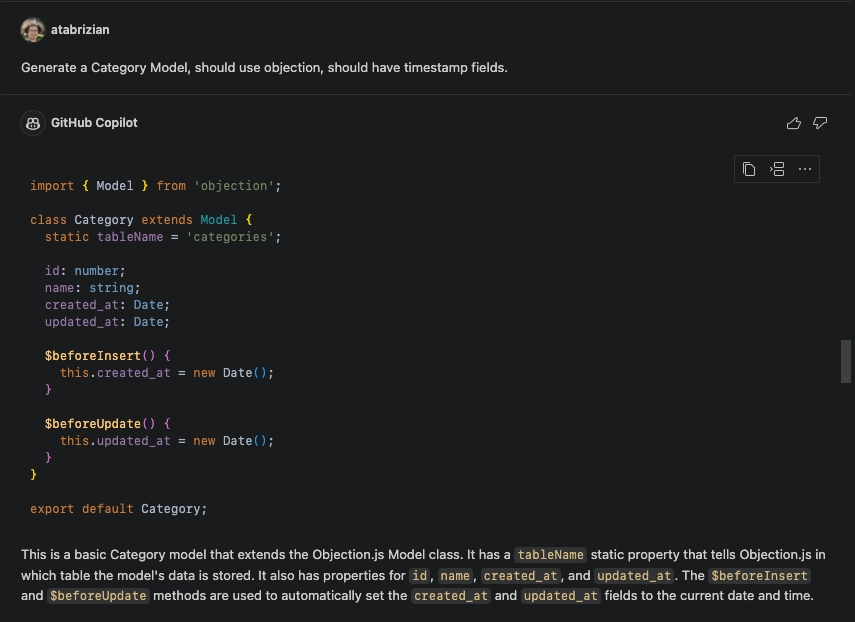The width and height of the screenshot is (855, 622).
Task: Click the GitHub Copilot logo icon
Action: [x=33, y=123]
